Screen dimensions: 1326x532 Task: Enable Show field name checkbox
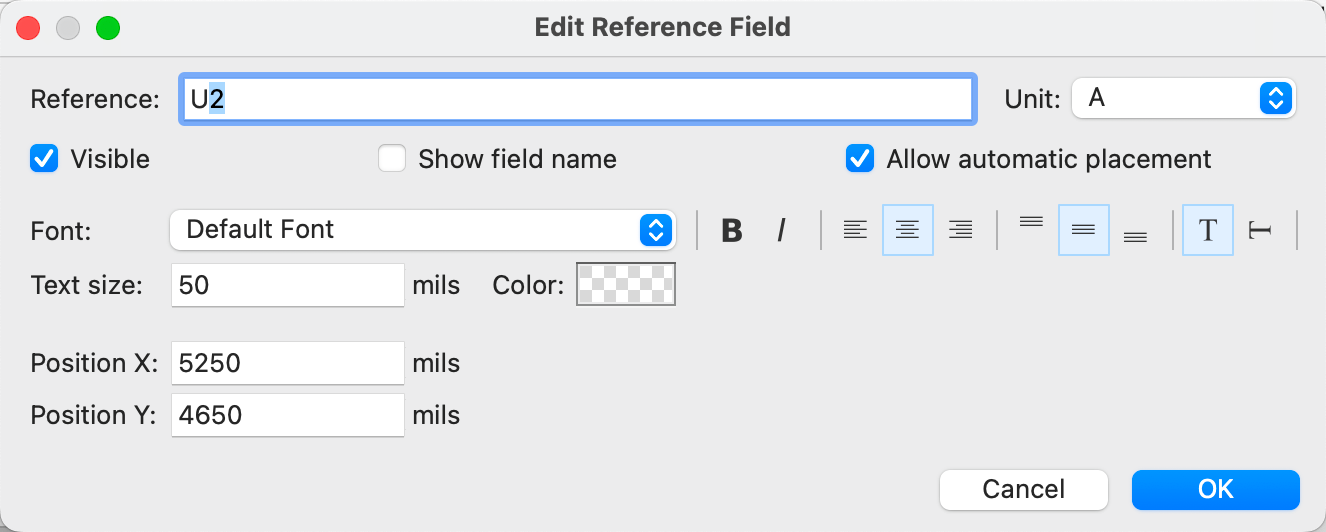[x=392, y=159]
